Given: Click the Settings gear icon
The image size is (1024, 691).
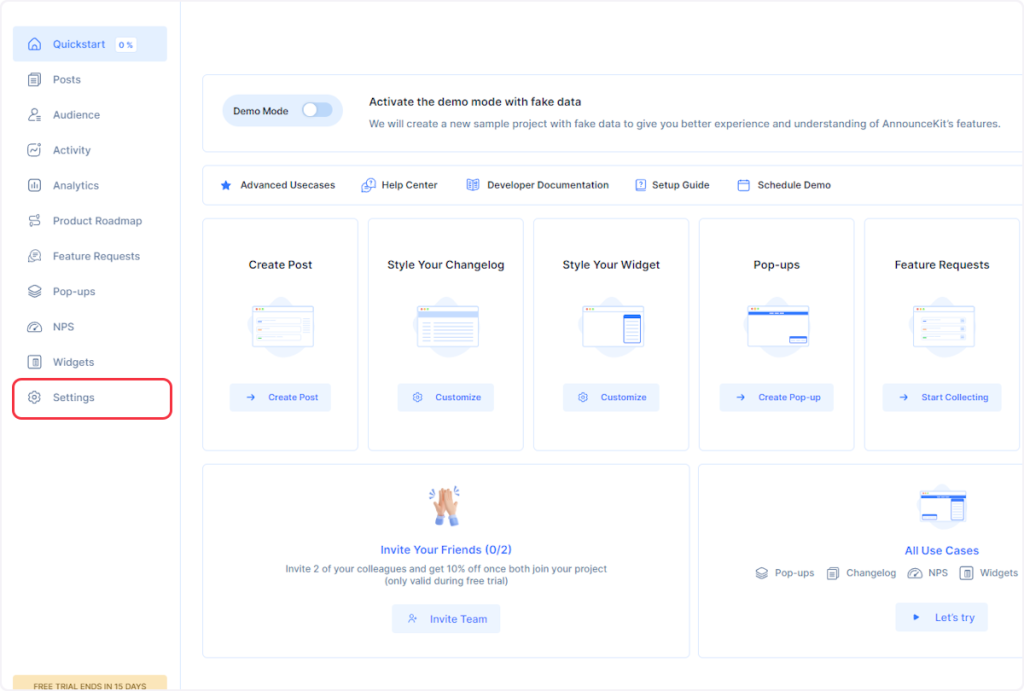Looking at the screenshot, I should pyautogui.click(x=34, y=398).
